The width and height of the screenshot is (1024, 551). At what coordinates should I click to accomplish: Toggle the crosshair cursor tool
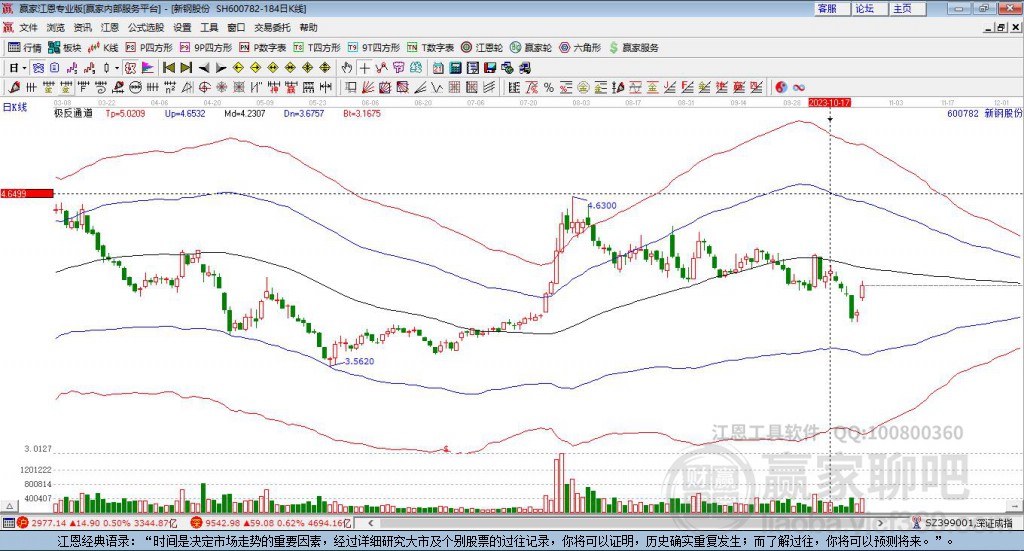coord(364,68)
